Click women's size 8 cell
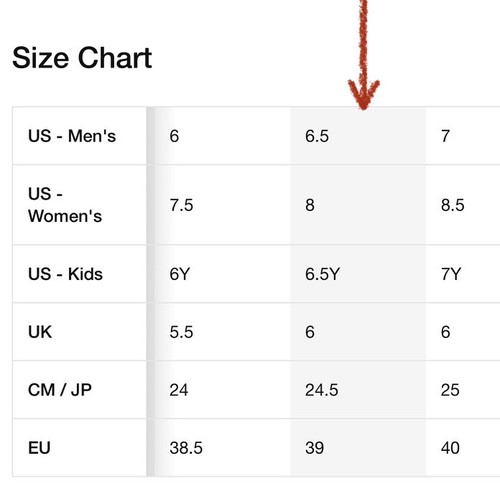500x494 pixels. coord(358,205)
